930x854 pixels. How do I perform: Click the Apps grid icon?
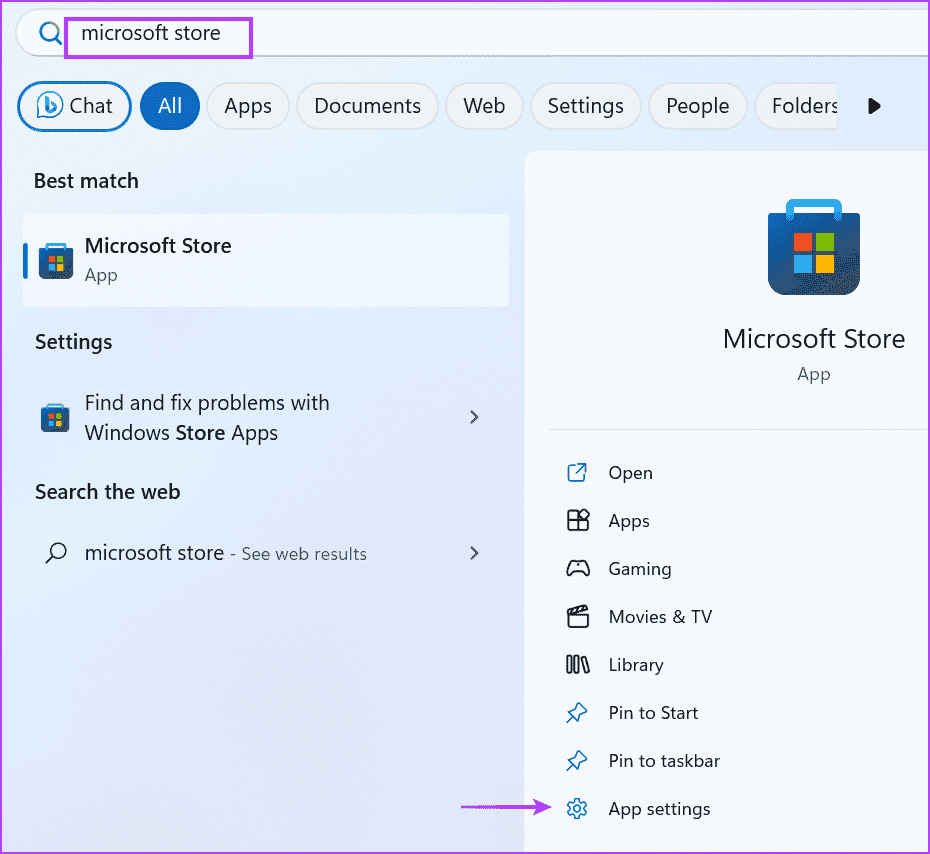pyautogui.click(x=578, y=520)
